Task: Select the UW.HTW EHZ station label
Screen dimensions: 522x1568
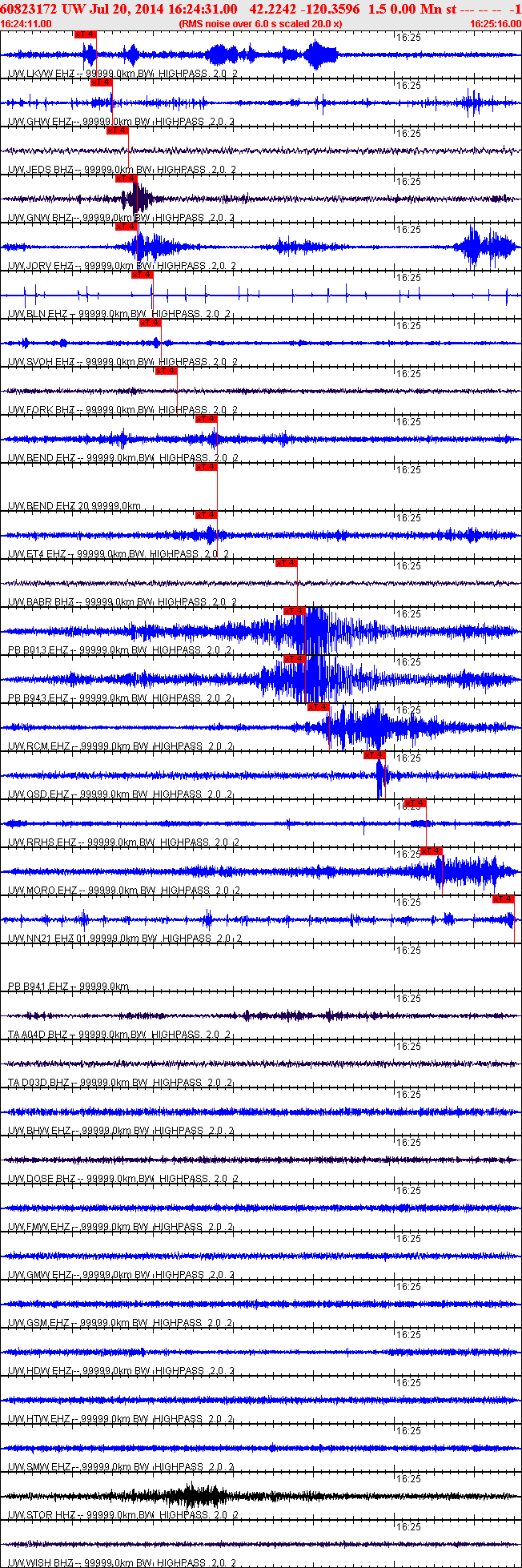Action: click(x=122, y=1419)
